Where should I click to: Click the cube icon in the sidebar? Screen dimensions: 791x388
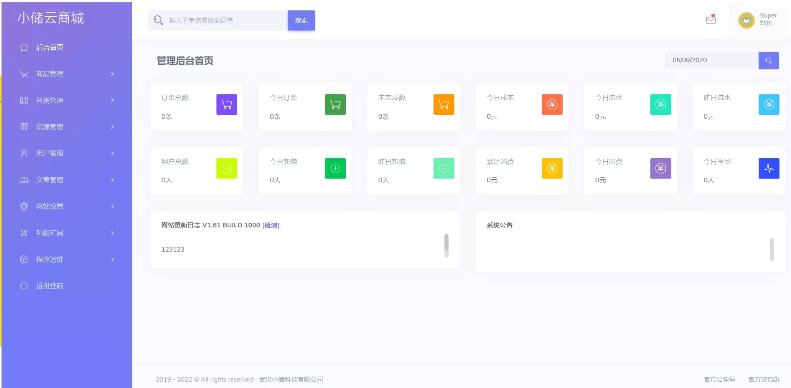point(23,259)
